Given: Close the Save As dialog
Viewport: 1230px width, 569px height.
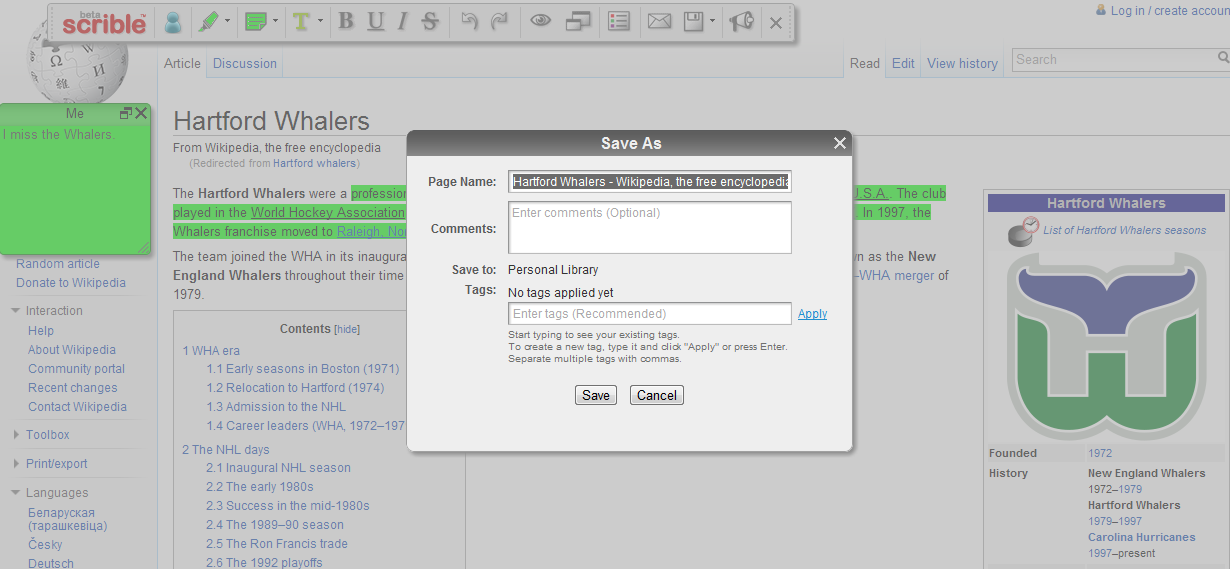Looking at the screenshot, I should point(840,143).
